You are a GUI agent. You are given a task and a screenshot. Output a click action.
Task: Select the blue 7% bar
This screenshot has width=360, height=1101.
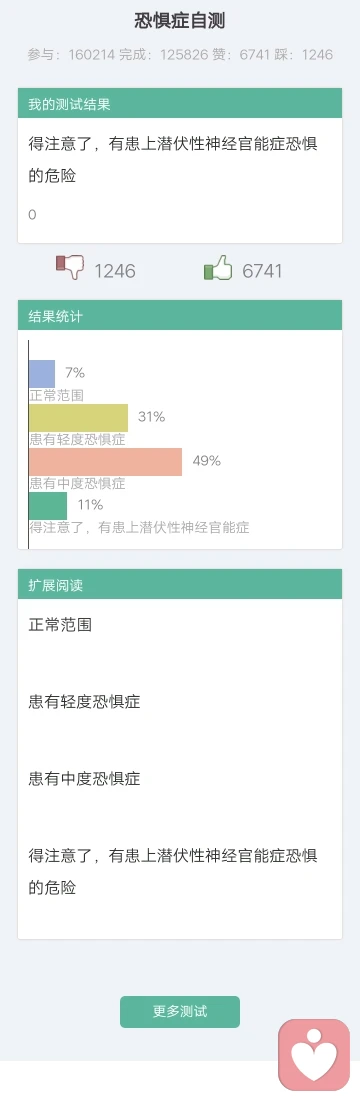(x=42, y=374)
